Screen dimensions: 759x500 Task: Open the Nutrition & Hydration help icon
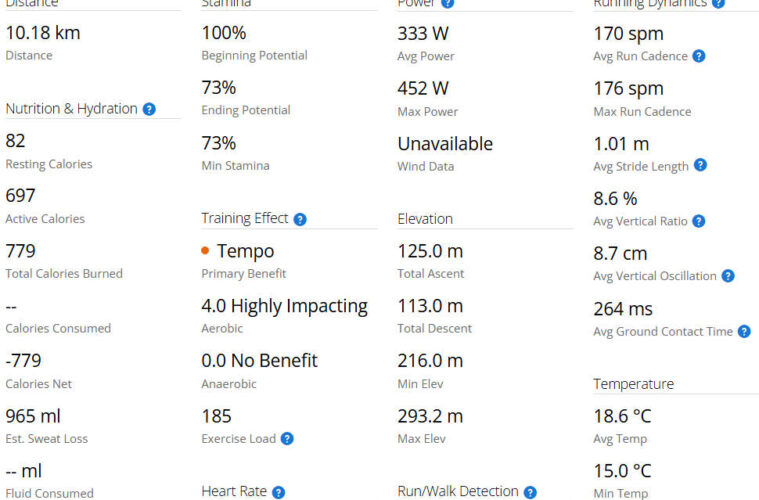[x=149, y=109]
